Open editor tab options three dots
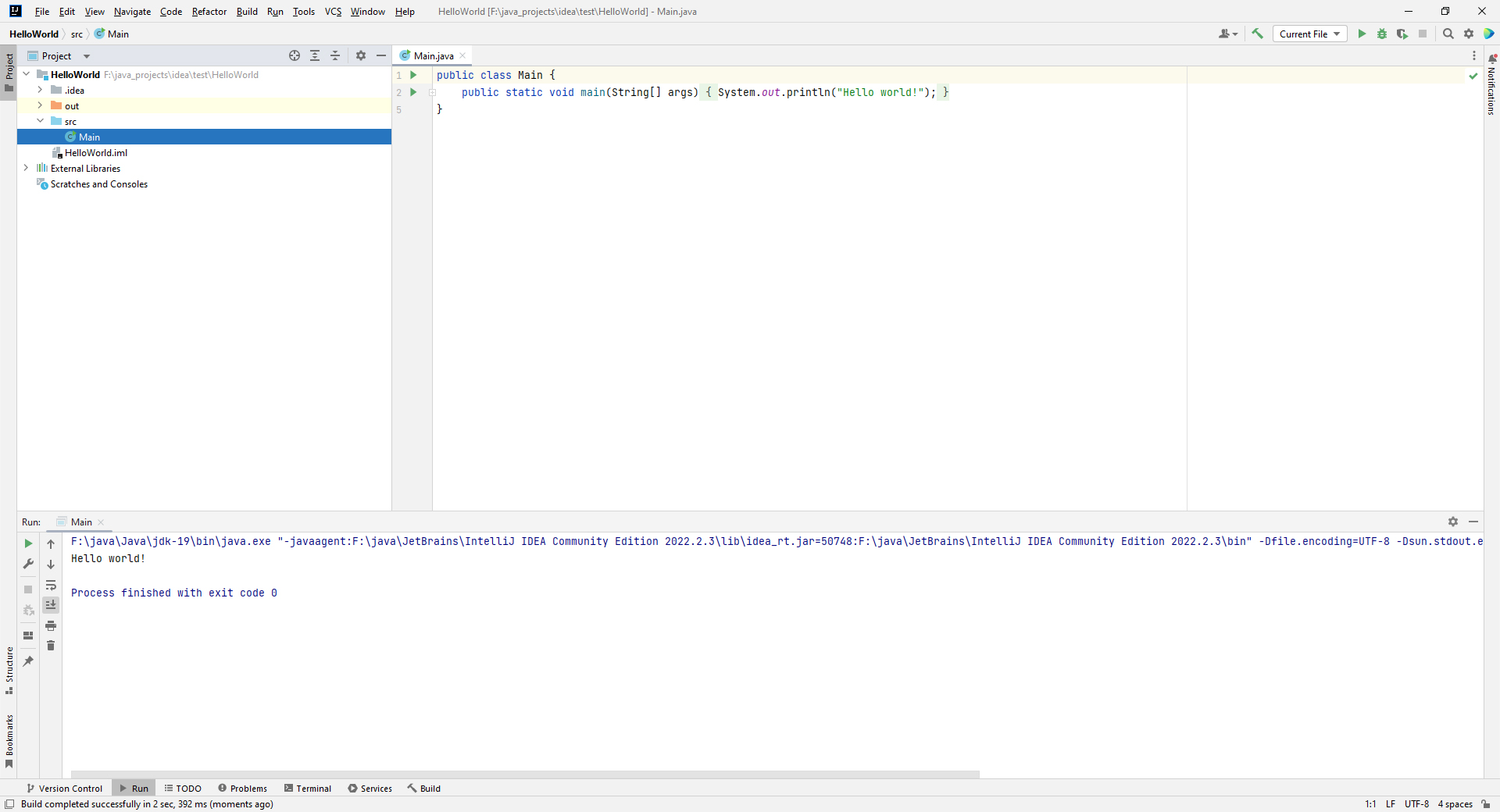Image resolution: width=1500 pixels, height=812 pixels. click(1474, 55)
